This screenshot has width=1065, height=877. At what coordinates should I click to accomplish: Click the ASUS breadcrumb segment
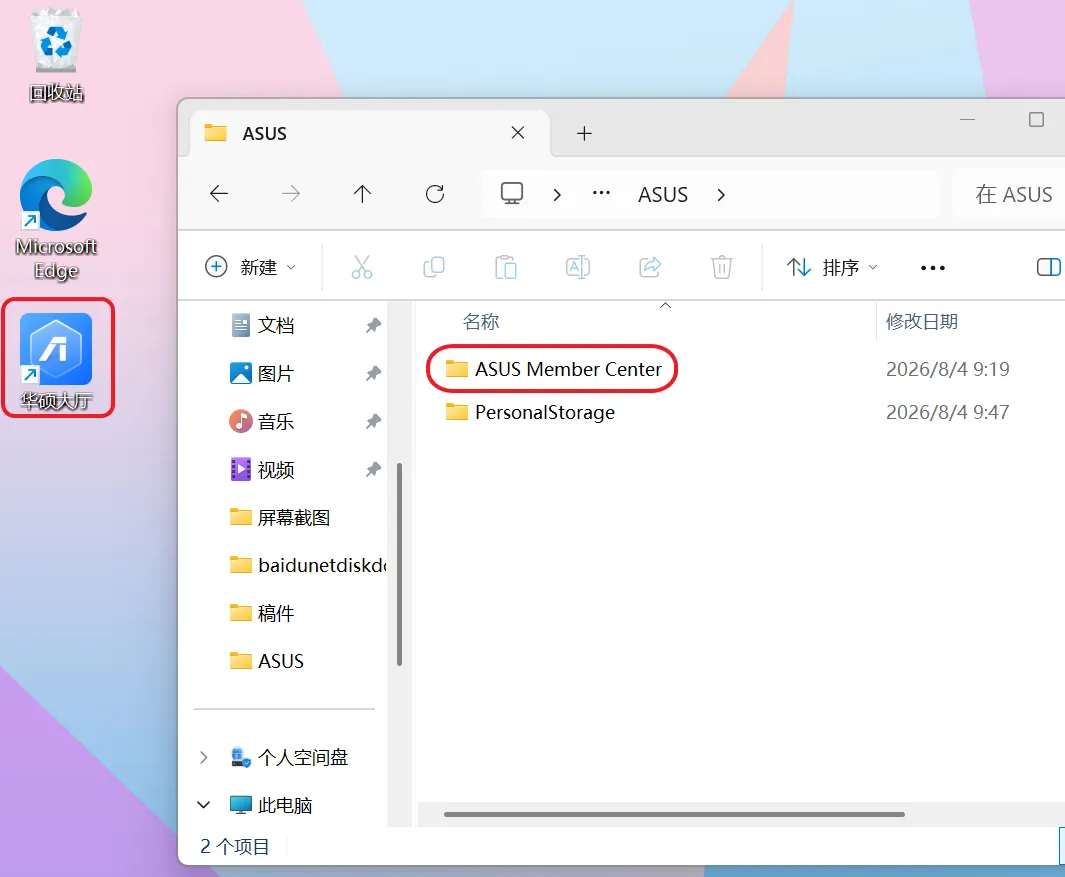(663, 195)
